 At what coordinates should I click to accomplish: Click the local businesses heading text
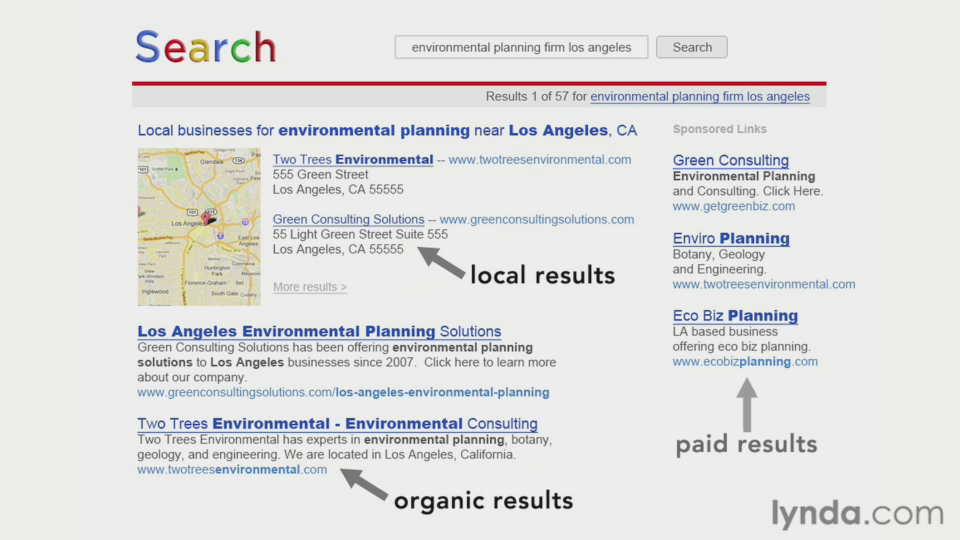[x=387, y=130]
